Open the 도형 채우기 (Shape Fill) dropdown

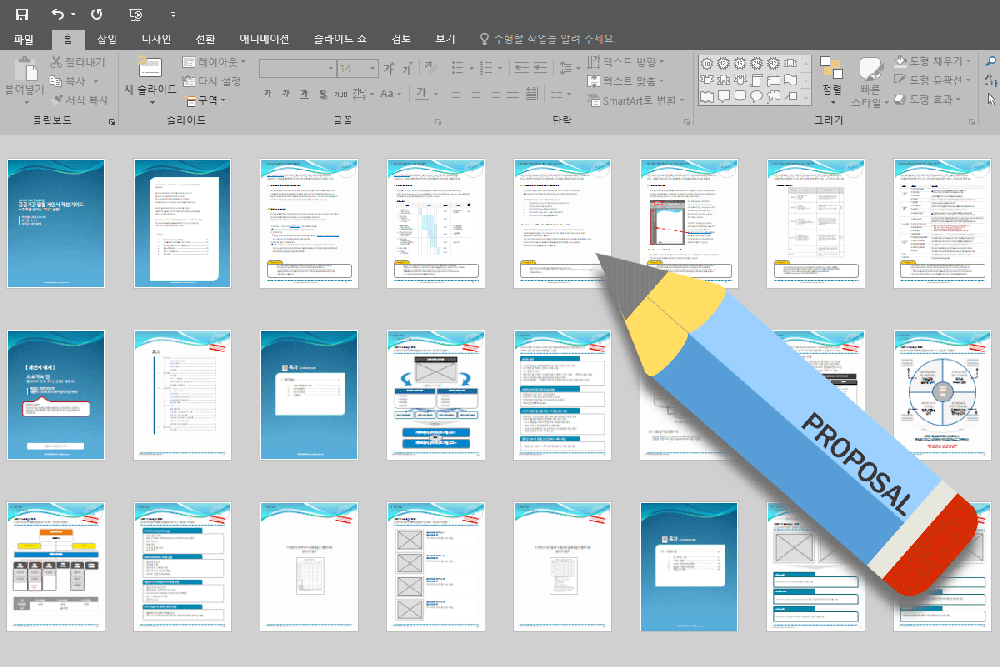[x=933, y=62]
